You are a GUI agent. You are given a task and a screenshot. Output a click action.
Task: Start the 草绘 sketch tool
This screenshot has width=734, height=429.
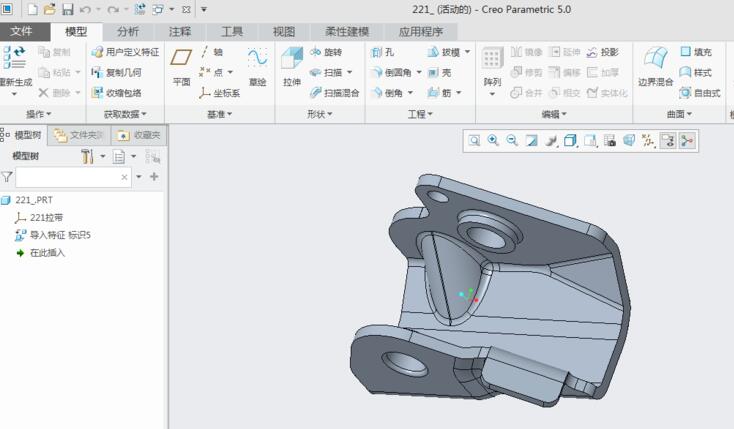point(257,67)
